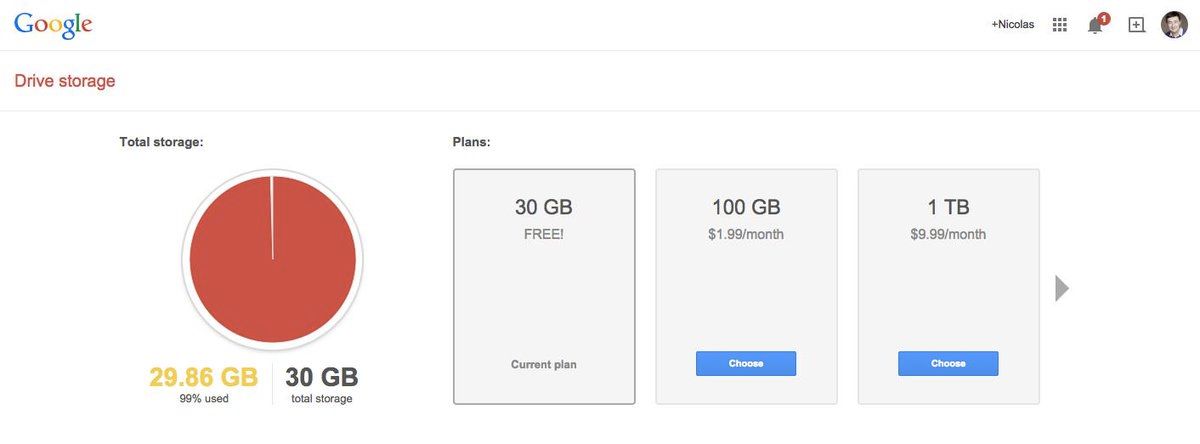Choose the 100 GB plan

746,363
